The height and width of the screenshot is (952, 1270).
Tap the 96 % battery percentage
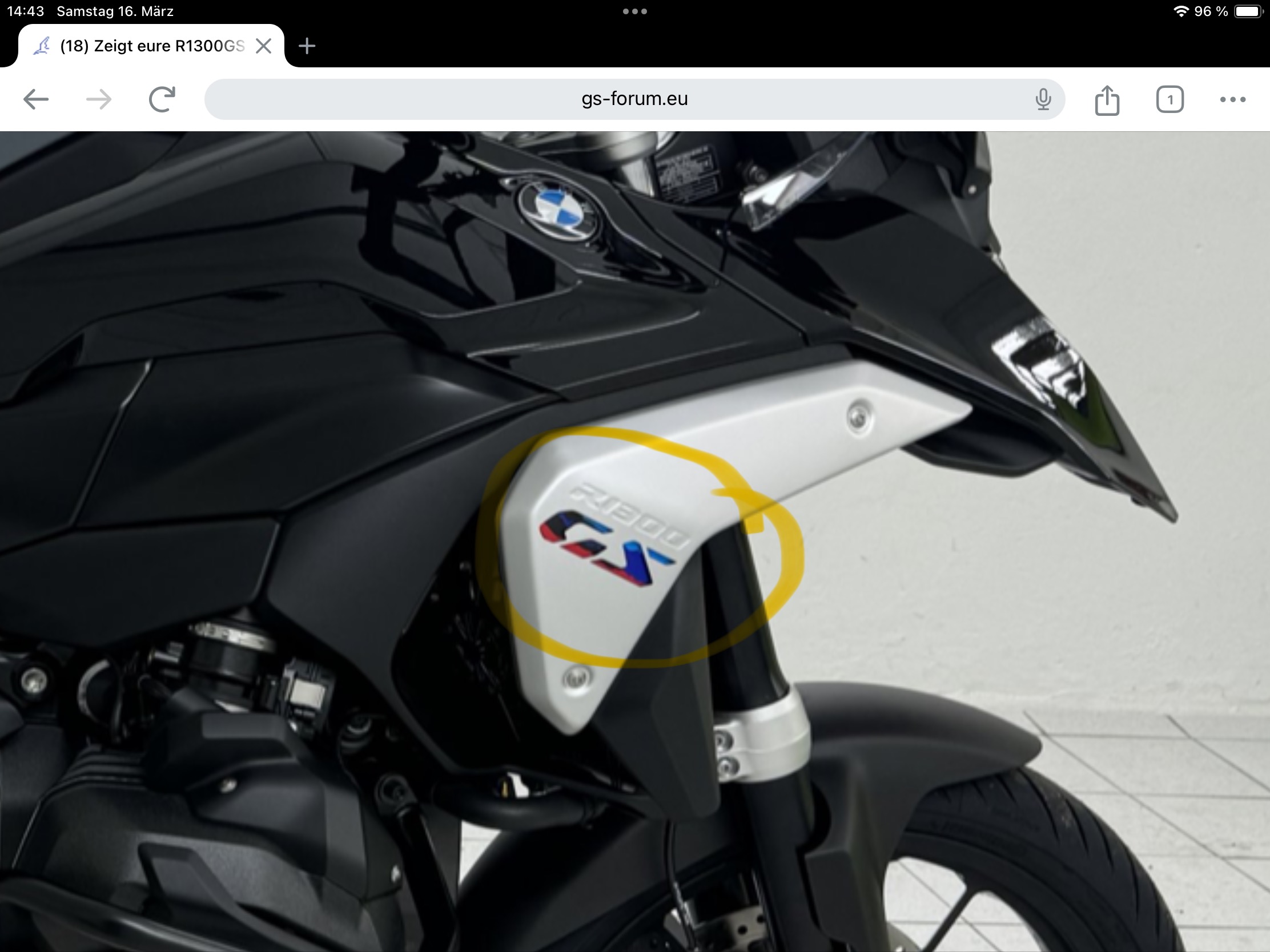[x=1211, y=11]
